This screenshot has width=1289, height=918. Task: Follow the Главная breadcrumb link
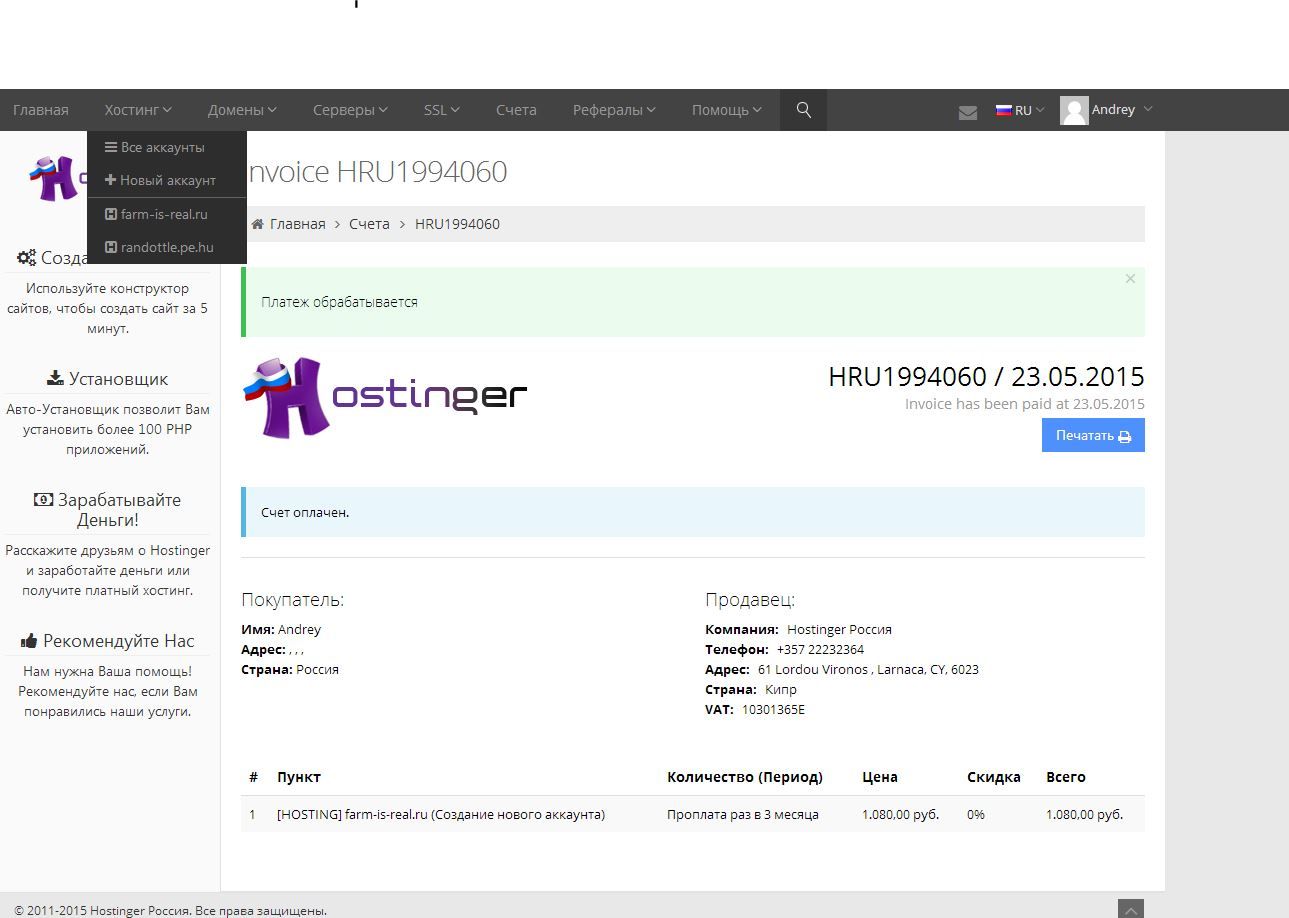click(x=297, y=224)
